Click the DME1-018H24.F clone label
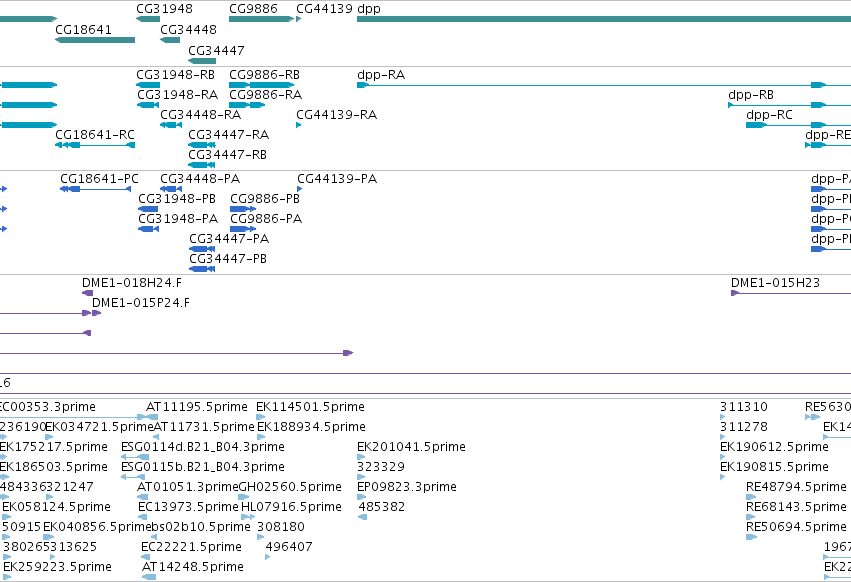The height and width of the screenshot is (582, 851). pos(132,283)
